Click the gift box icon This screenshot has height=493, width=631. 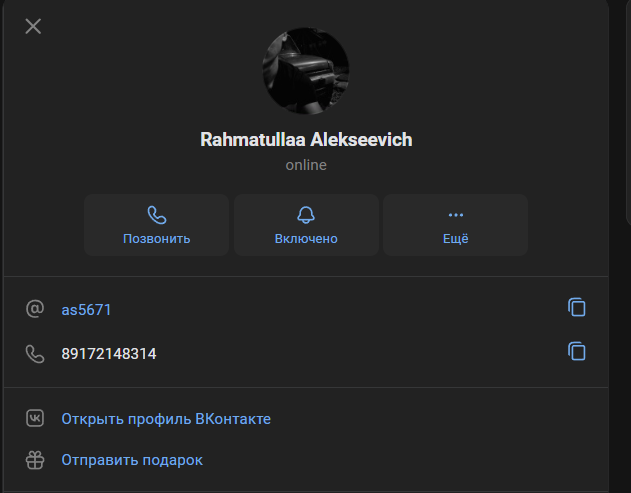(x=35, y=460)
